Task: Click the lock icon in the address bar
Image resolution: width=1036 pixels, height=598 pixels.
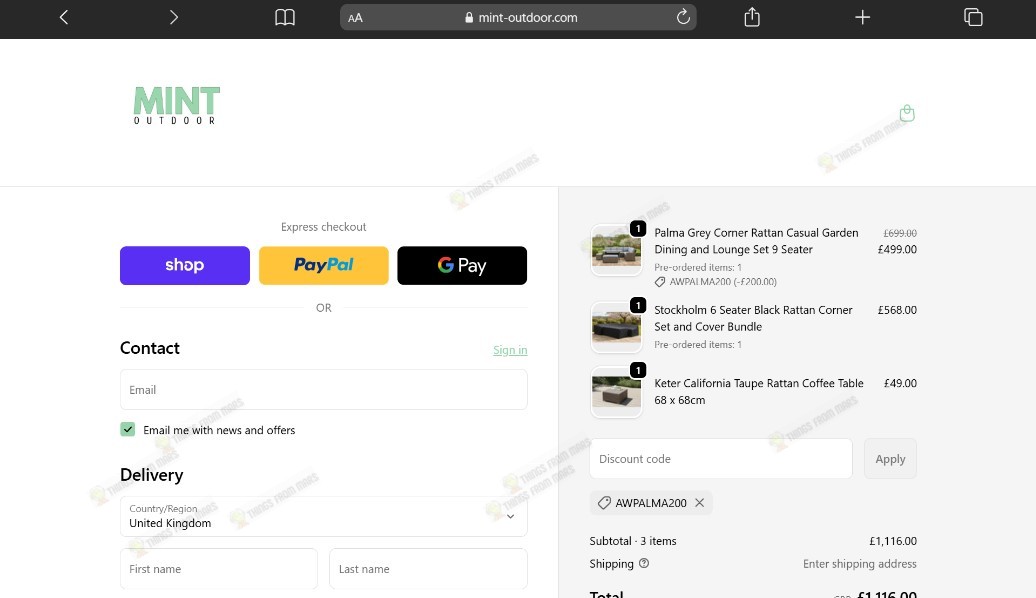Action: [469, 18]
